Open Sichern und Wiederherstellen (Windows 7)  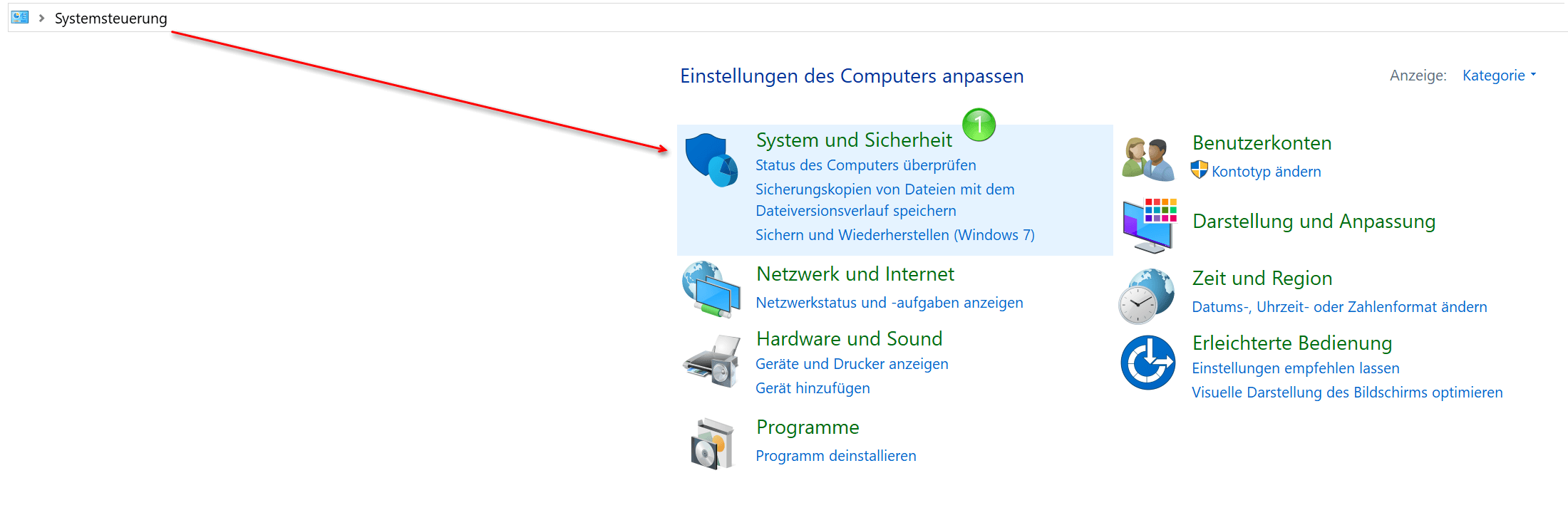(x=895, y=235)
